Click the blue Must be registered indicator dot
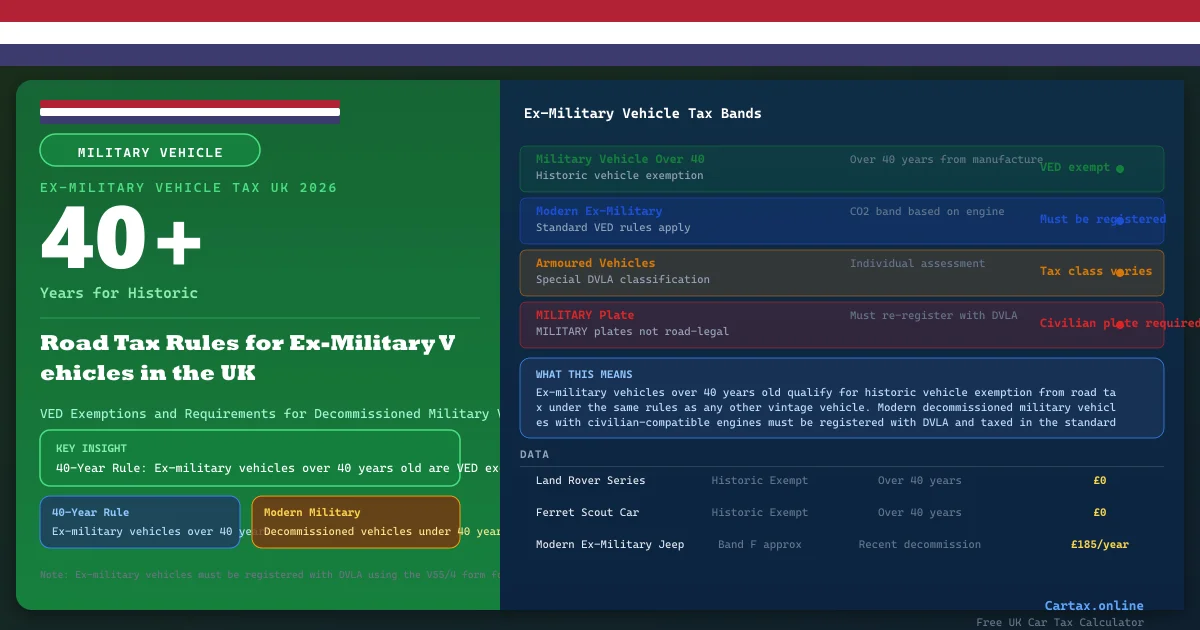 [x=1120, y=220]
